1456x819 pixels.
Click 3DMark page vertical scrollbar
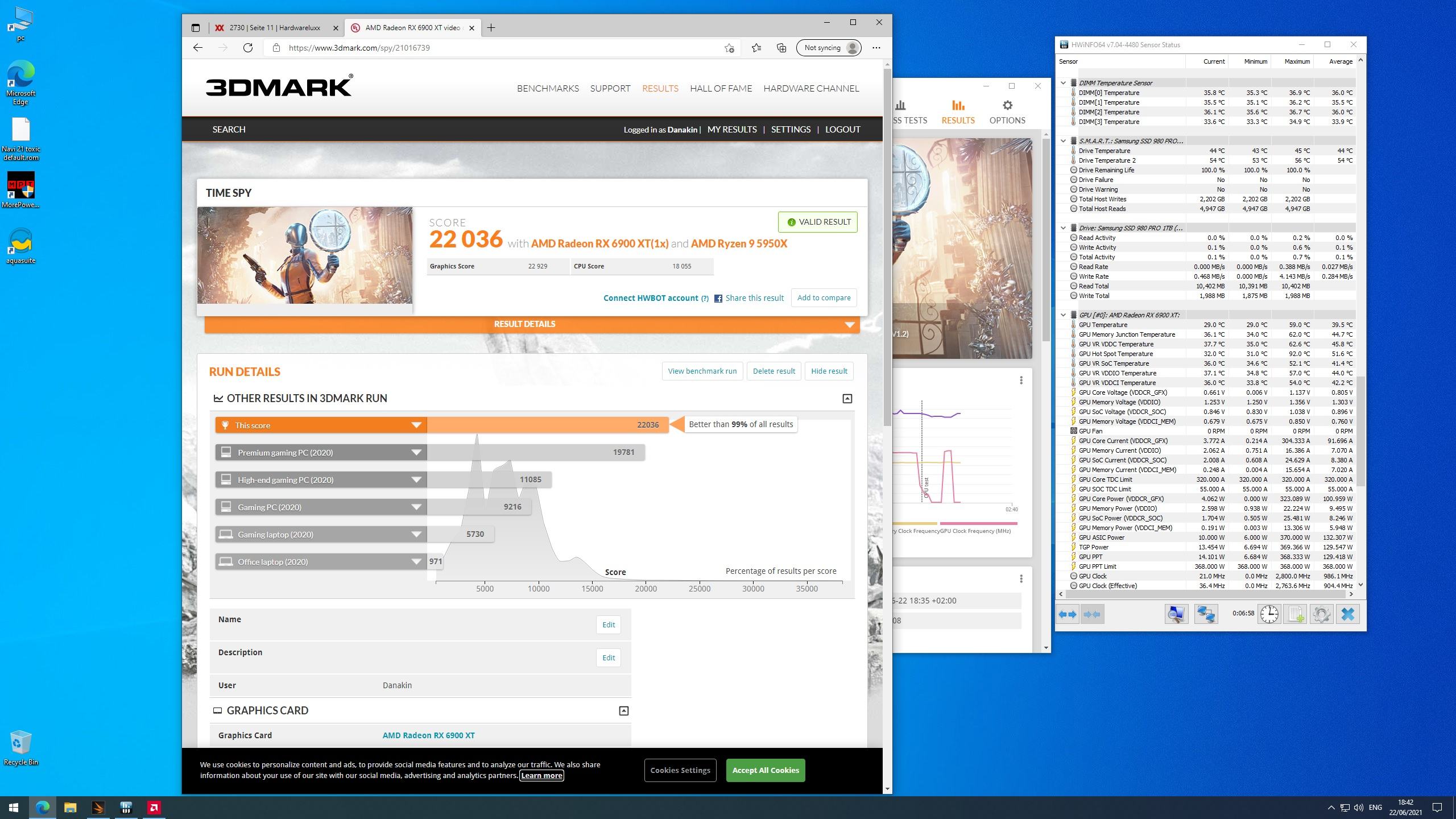887,247
